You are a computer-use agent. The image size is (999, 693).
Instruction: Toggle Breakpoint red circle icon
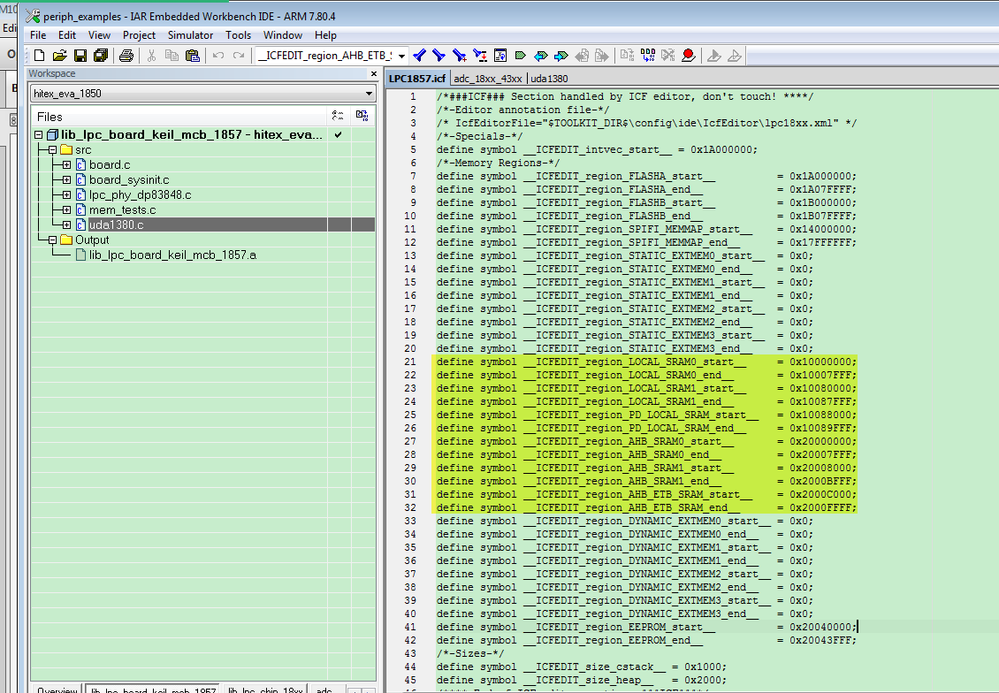point(688,56)
